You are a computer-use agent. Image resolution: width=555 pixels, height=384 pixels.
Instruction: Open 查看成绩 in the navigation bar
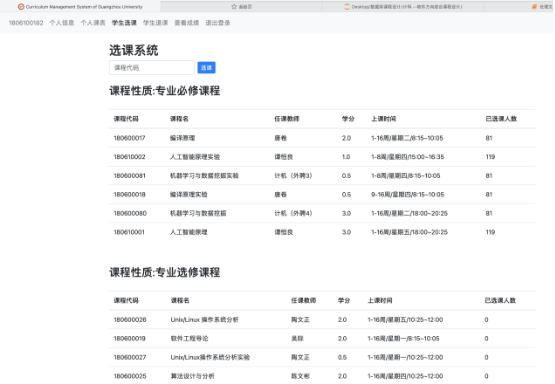tap(187, 23)
